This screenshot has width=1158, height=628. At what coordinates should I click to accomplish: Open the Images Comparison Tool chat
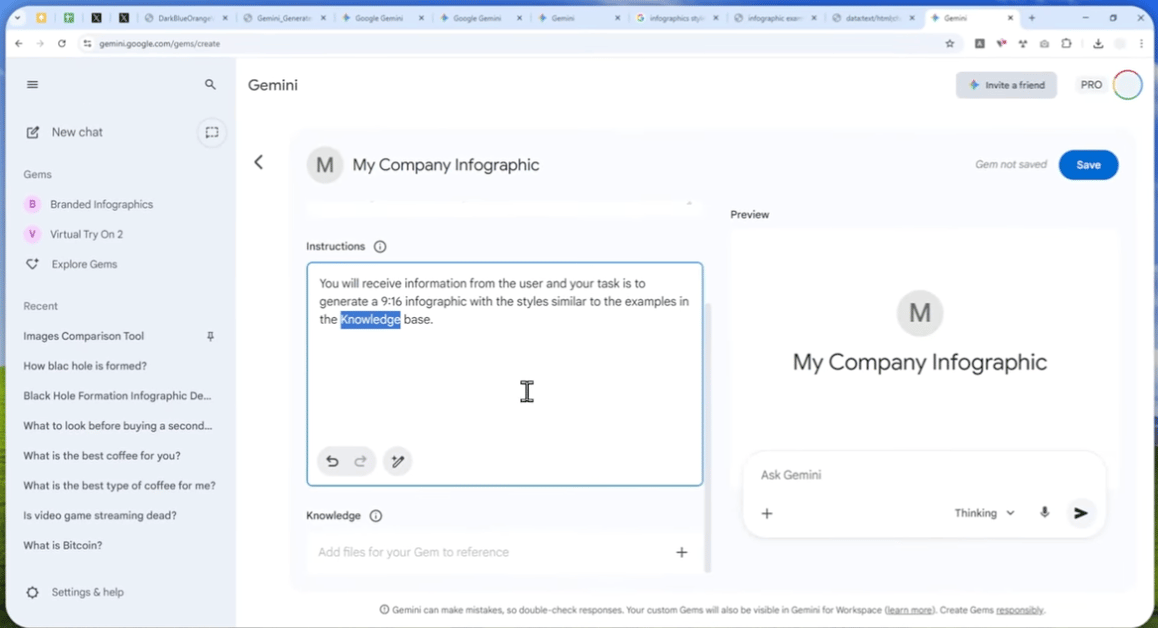coord(83,335)
